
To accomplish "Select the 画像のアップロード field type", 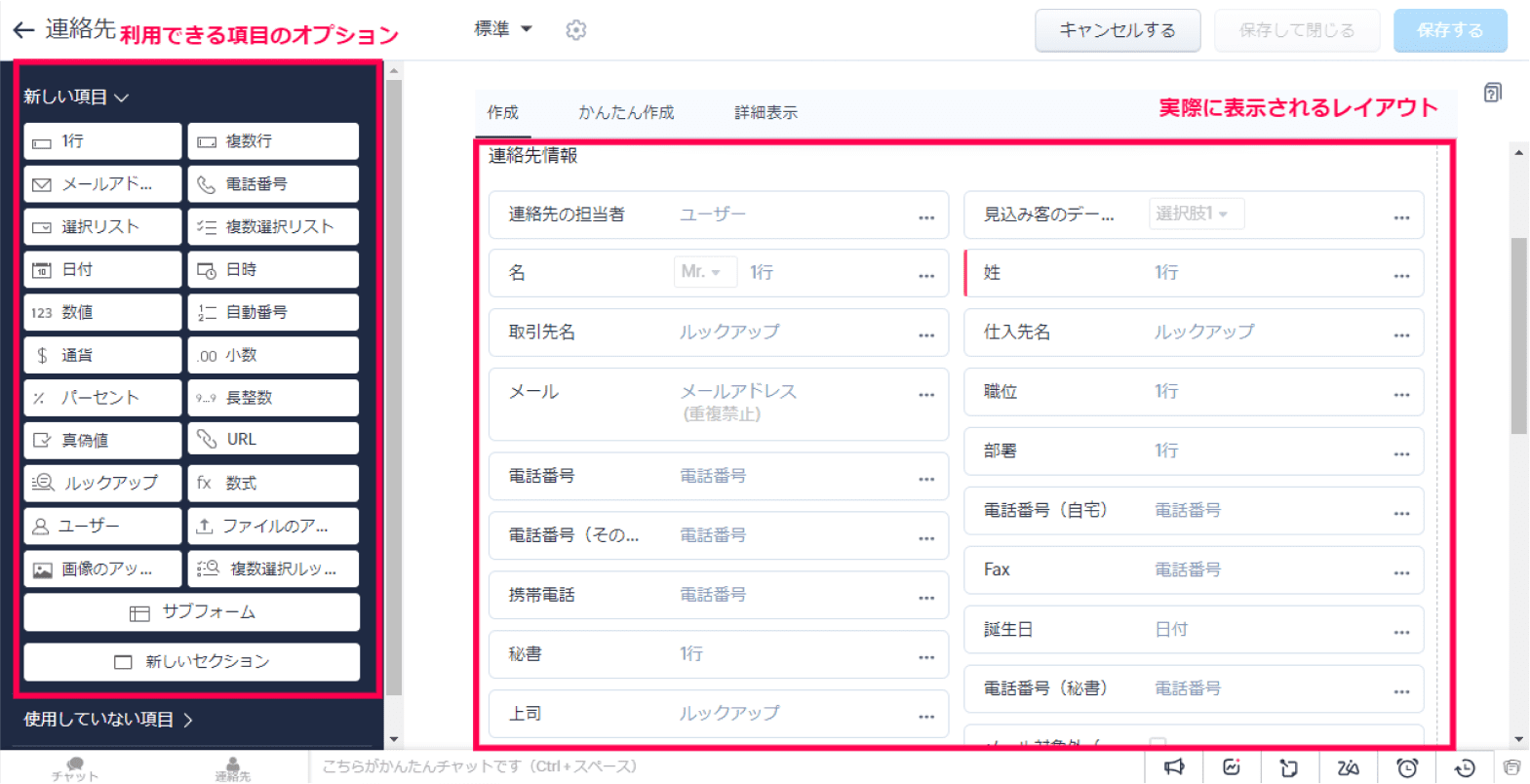I will tap(102, 568).
